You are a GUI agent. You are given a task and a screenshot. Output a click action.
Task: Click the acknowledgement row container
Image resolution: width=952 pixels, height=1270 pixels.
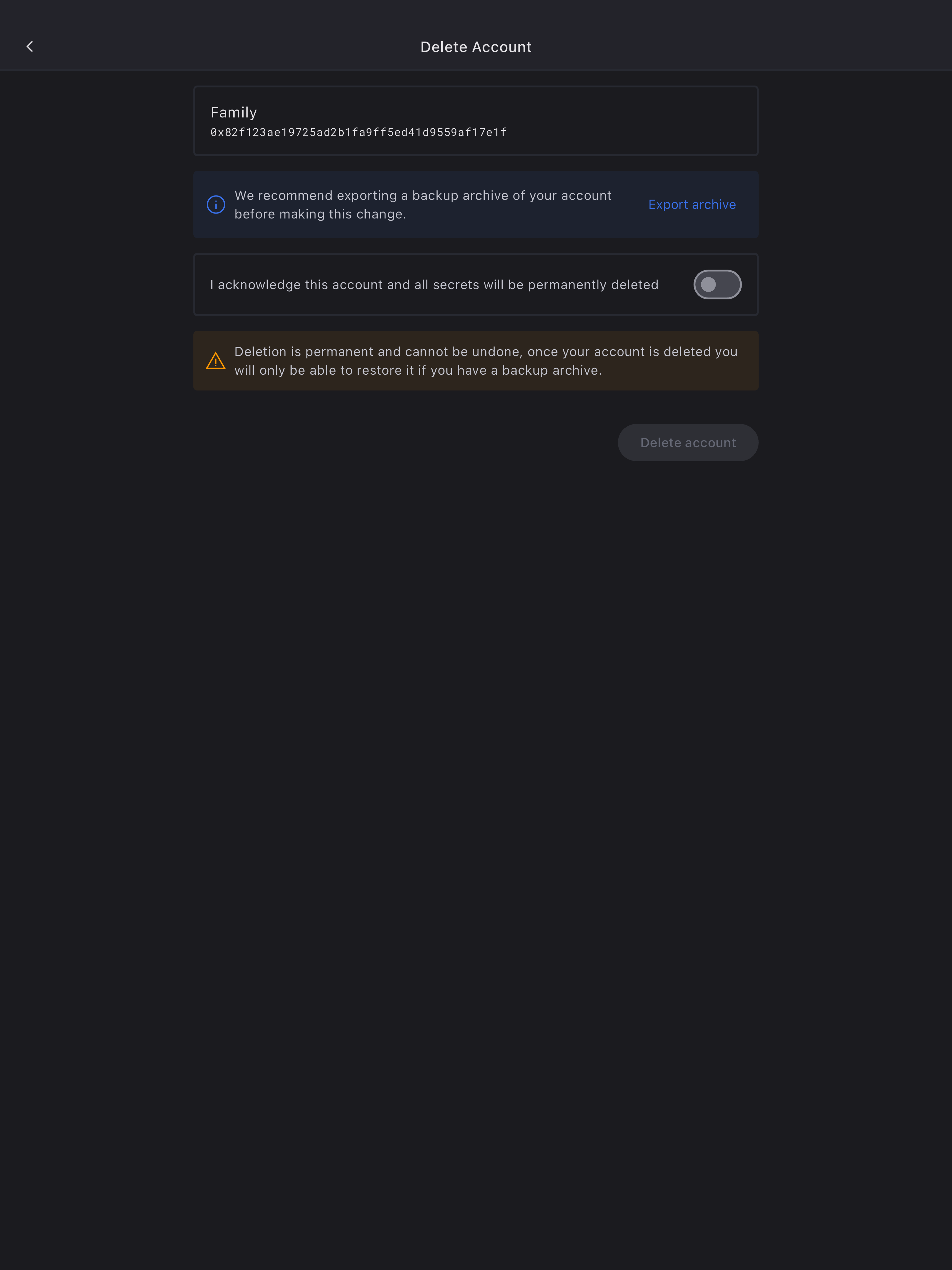(476, 285)
